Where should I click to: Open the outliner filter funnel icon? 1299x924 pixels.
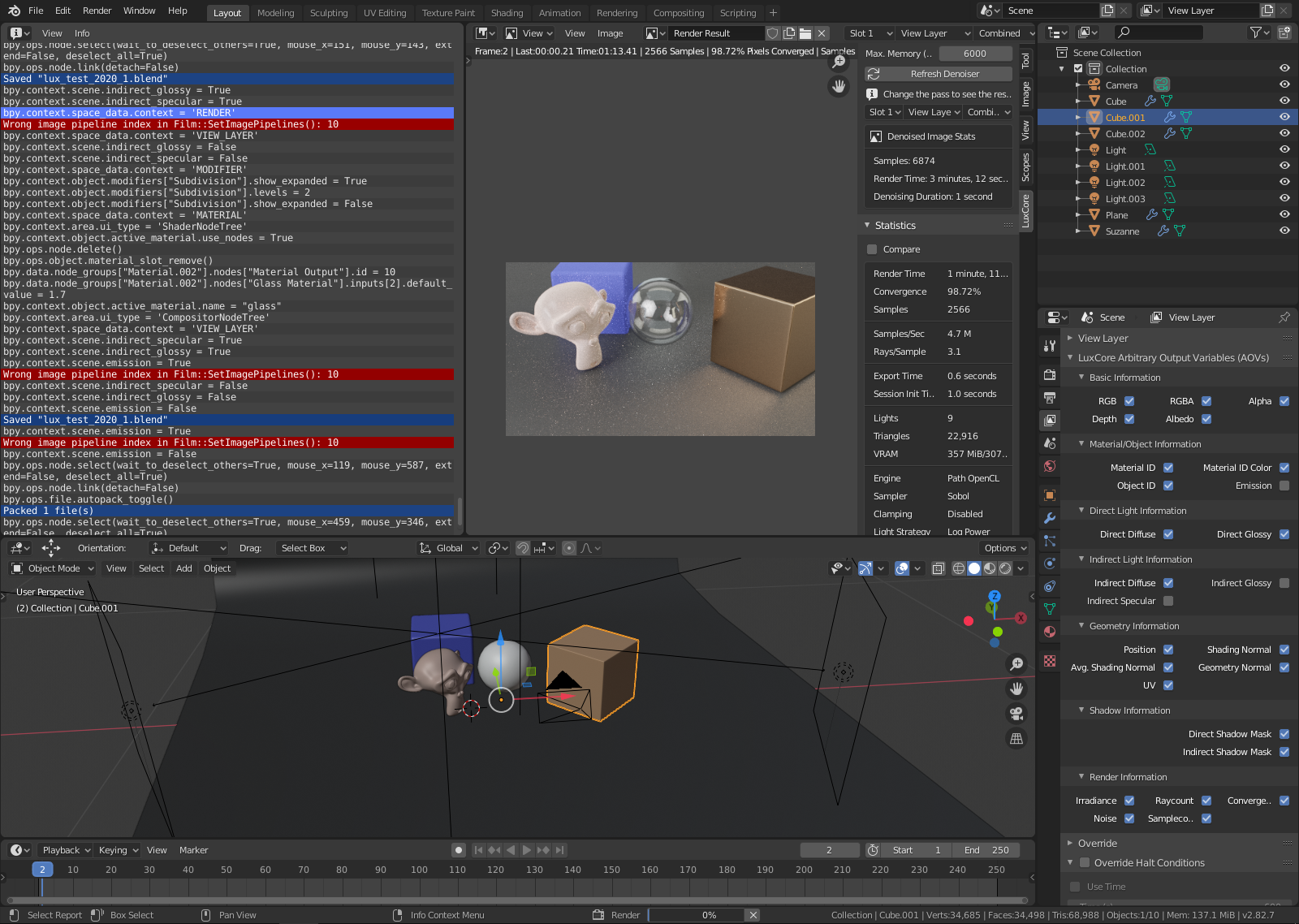point(1258,32)
